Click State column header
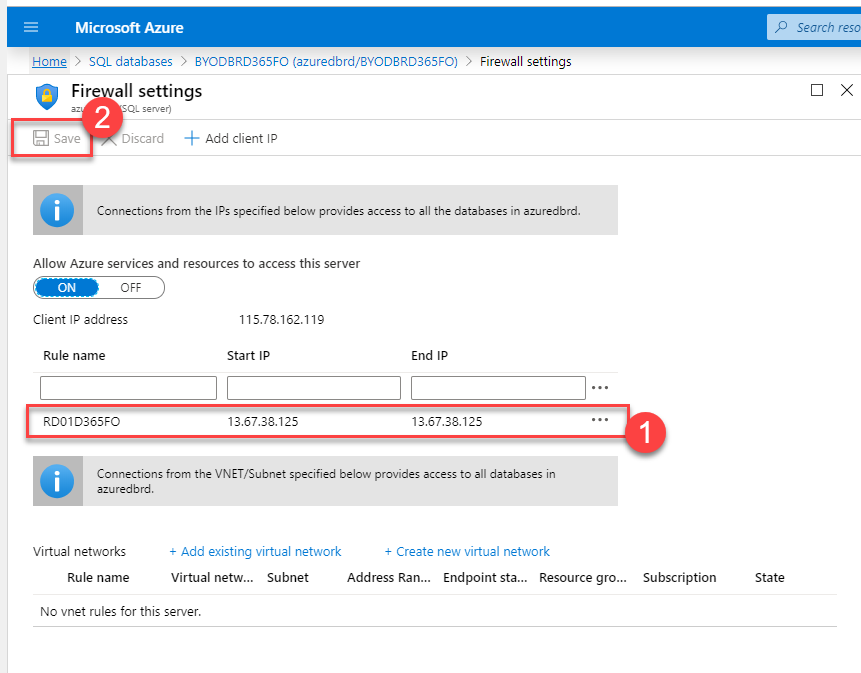 point(769,577)
